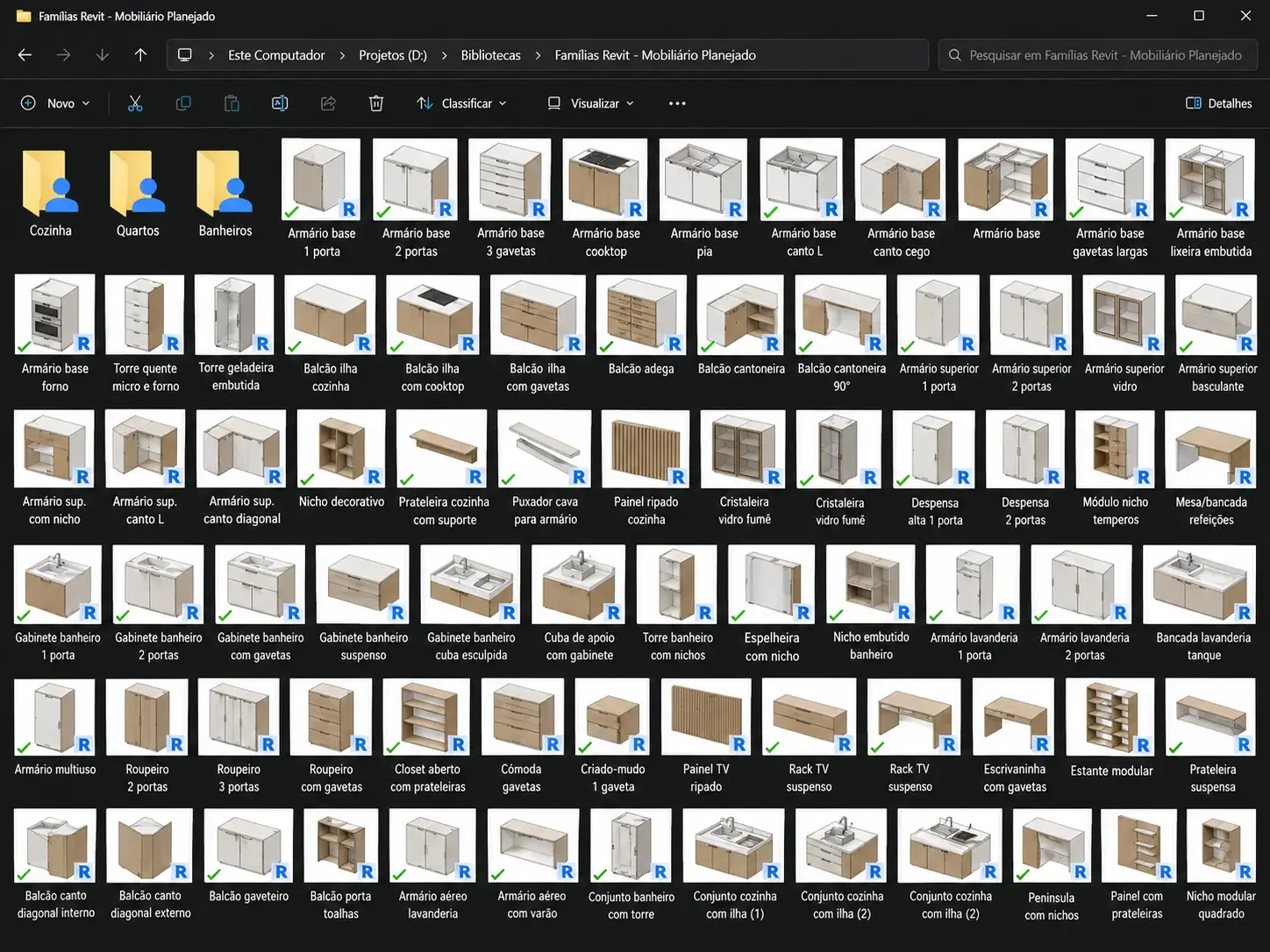This screenshot has height=952, width=1270.
Task: Toggle the Detalhes pane button
Action: tap(1218, 103)
